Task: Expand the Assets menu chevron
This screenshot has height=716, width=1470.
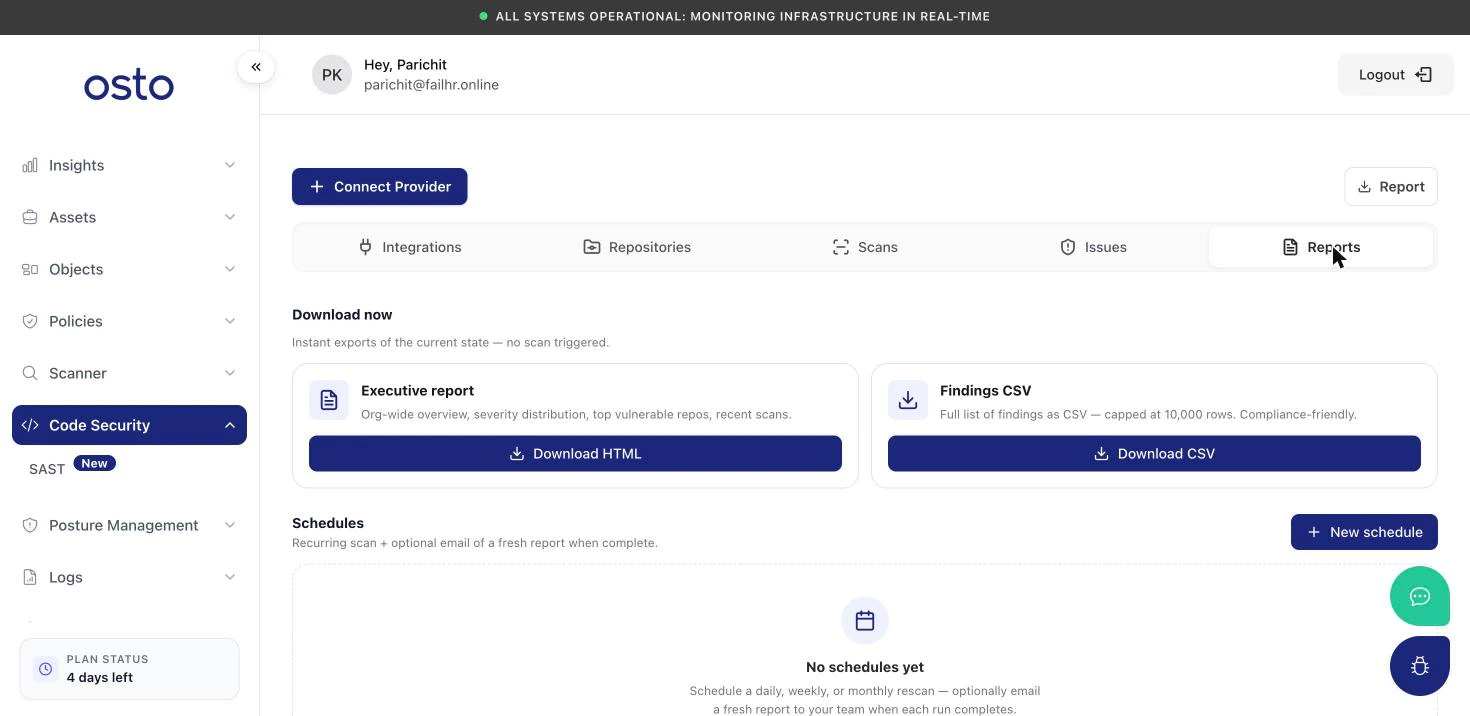Action: pos(230,217)
